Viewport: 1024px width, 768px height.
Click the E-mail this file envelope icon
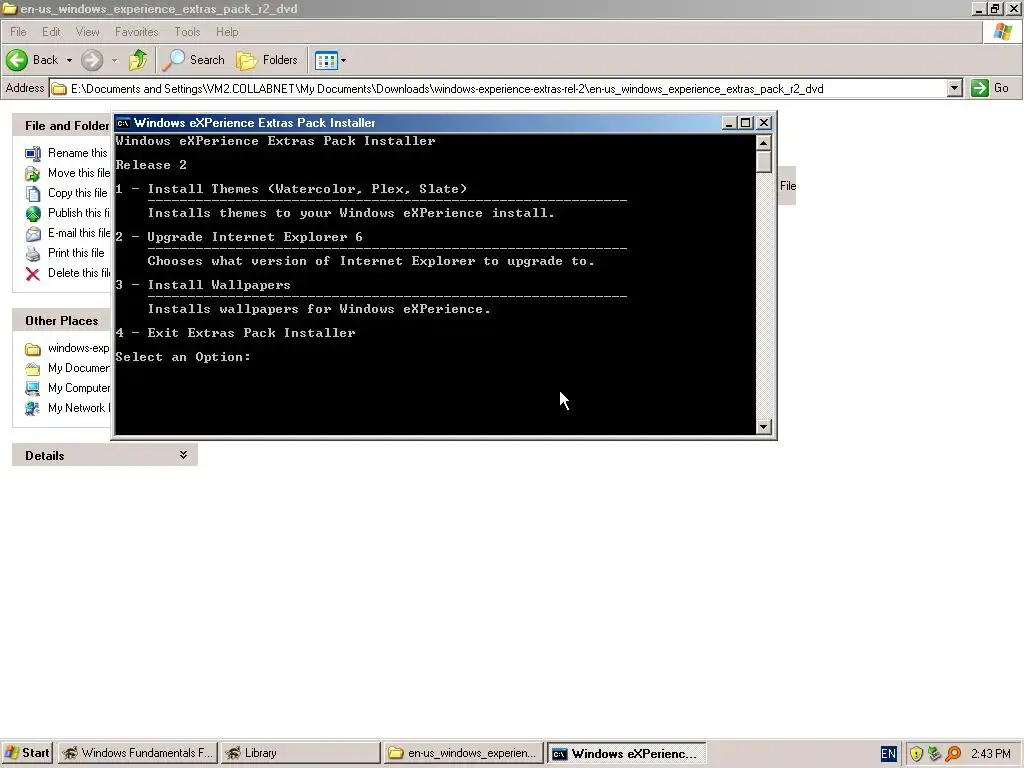[33, 234]
